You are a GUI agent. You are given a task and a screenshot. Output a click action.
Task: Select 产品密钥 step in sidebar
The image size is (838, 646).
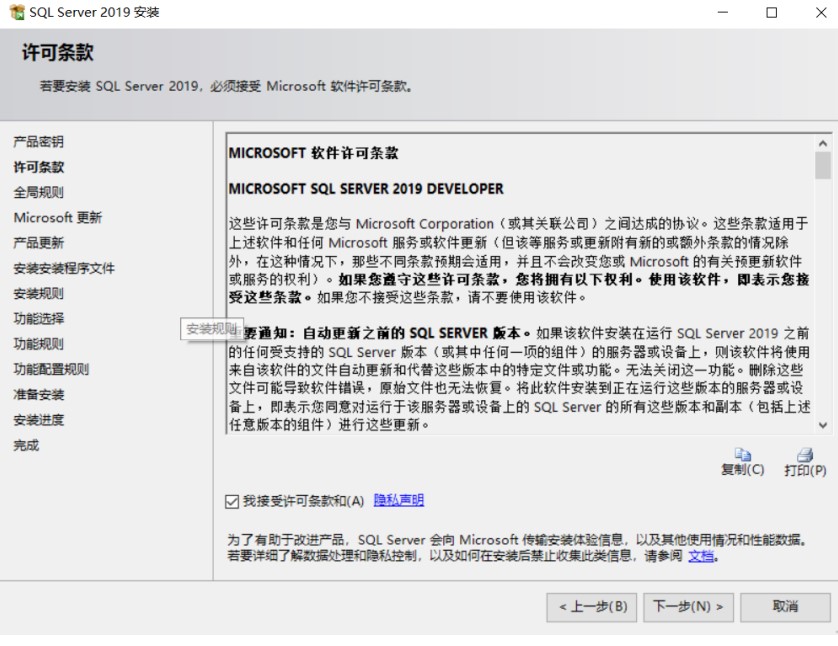pyautogui.click(x=38, y=142)
